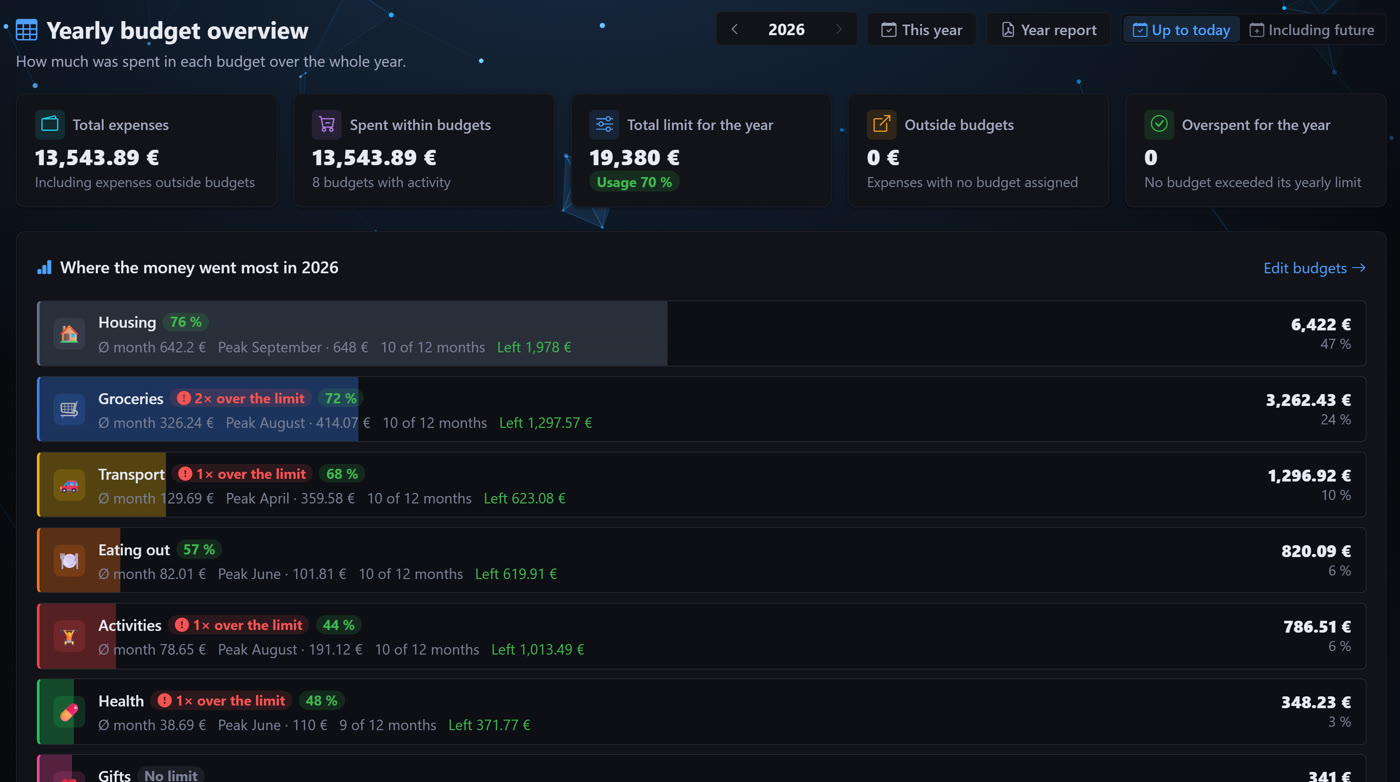The image size is (1400, 782).
Task: Click the 19,380 € total limit value
Action: click(x=634, y=157)
